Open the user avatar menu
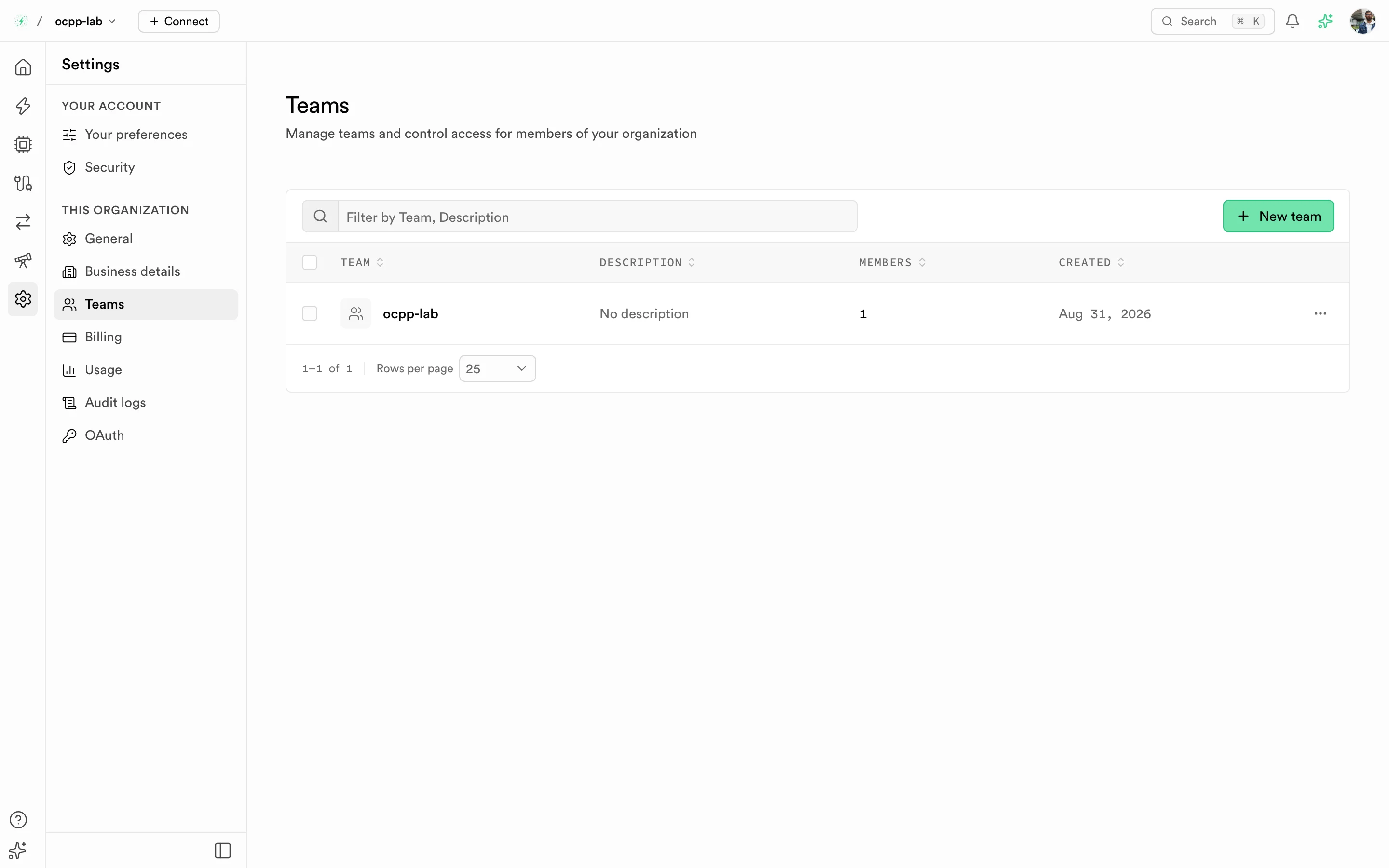The height and width of the screenshot is (868, 1389). coord(1363,21)
